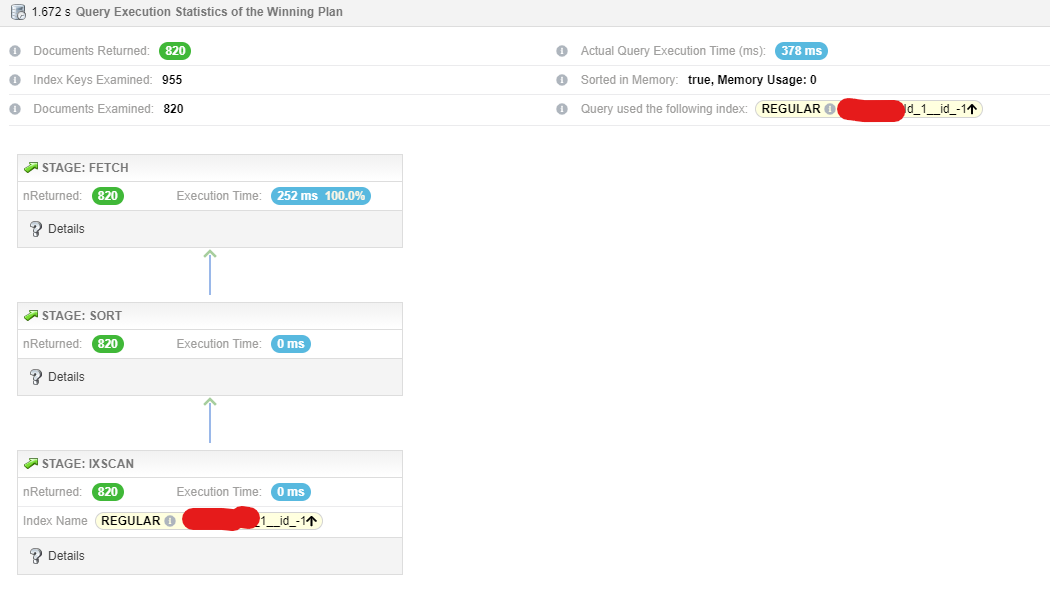Image resolution: width=1050 pixels, height=595 pixels.
Task: Click 'Query Execution Statistics of the Winning Plan' title
Action: 209,12
